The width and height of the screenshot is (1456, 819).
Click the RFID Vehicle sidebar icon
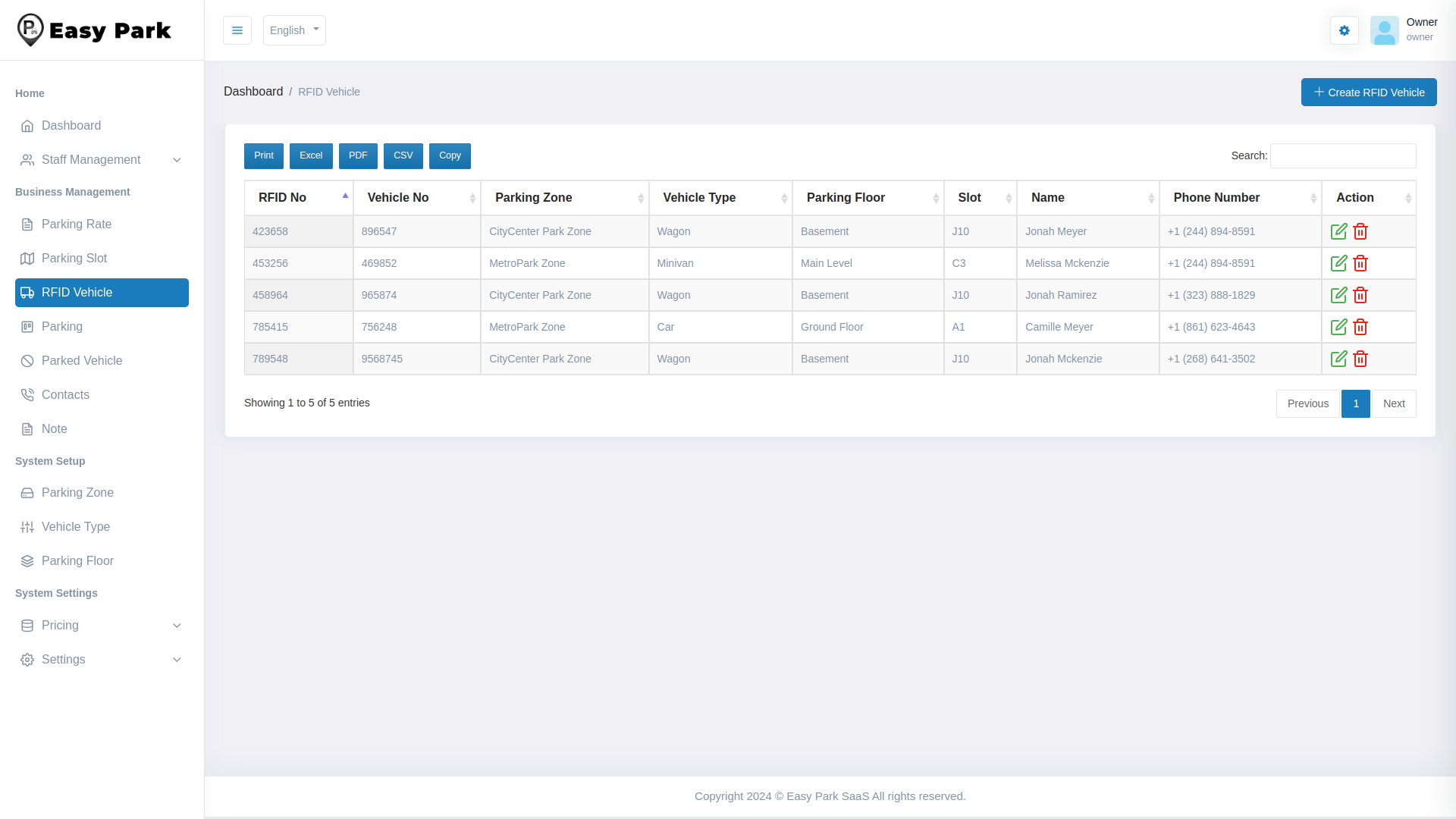(27, 292)
